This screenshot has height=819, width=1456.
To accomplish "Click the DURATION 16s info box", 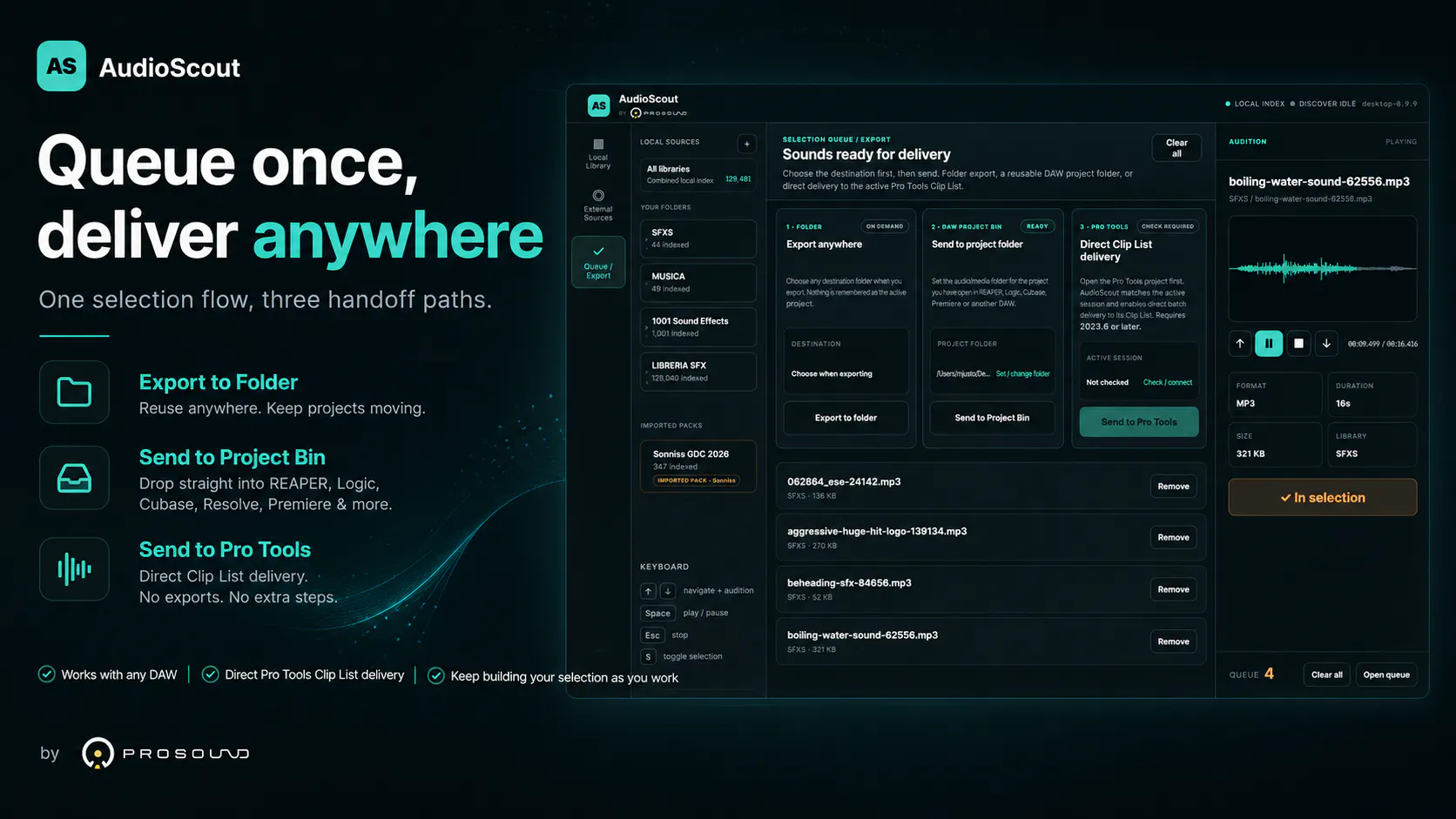I will click(x=1372, y=394).
